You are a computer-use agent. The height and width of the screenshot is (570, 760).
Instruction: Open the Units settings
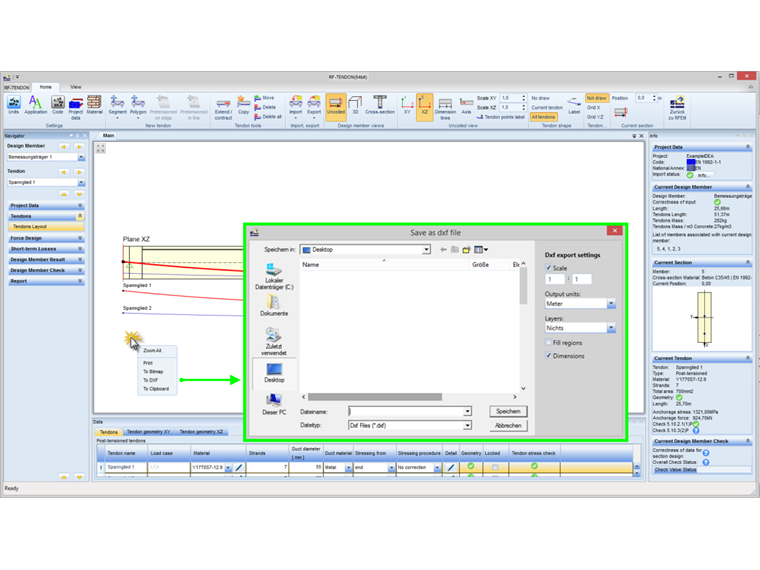click(x=14, y=105)
